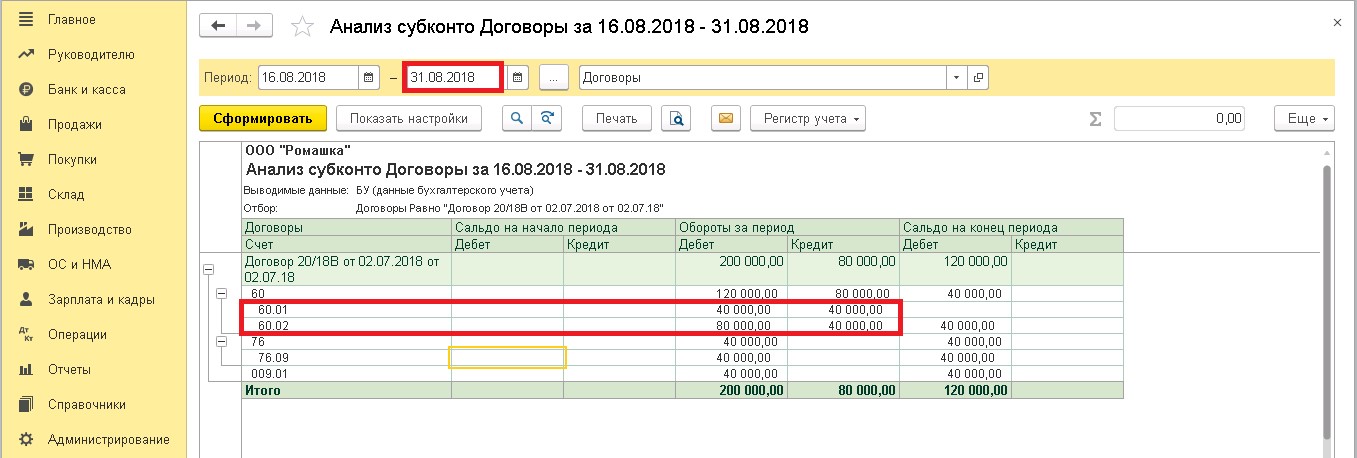The image size is (1357, 458).
Task: Add report to favorites with star icon
Action: click(302, 28)
